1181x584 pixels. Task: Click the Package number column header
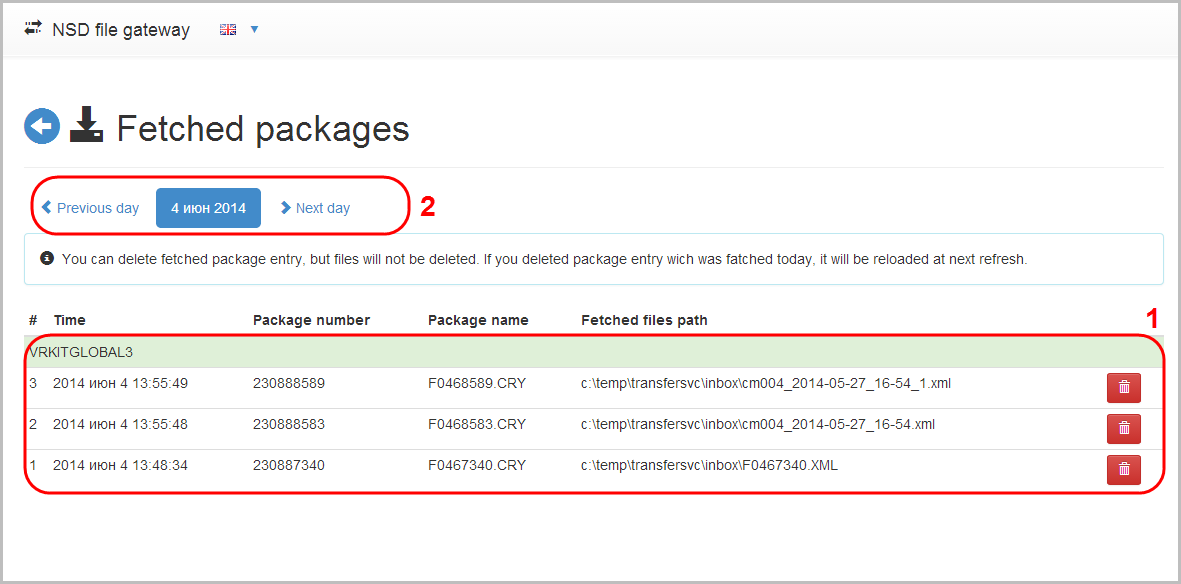click(312, 320)
